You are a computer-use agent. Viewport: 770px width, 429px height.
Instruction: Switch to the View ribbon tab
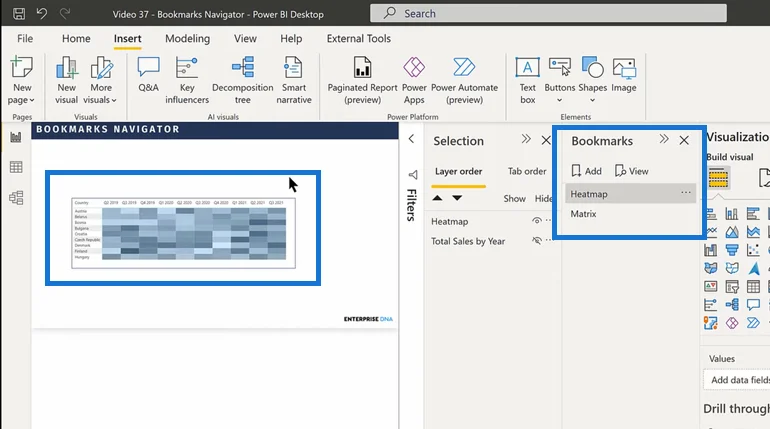tap(245, 38)
